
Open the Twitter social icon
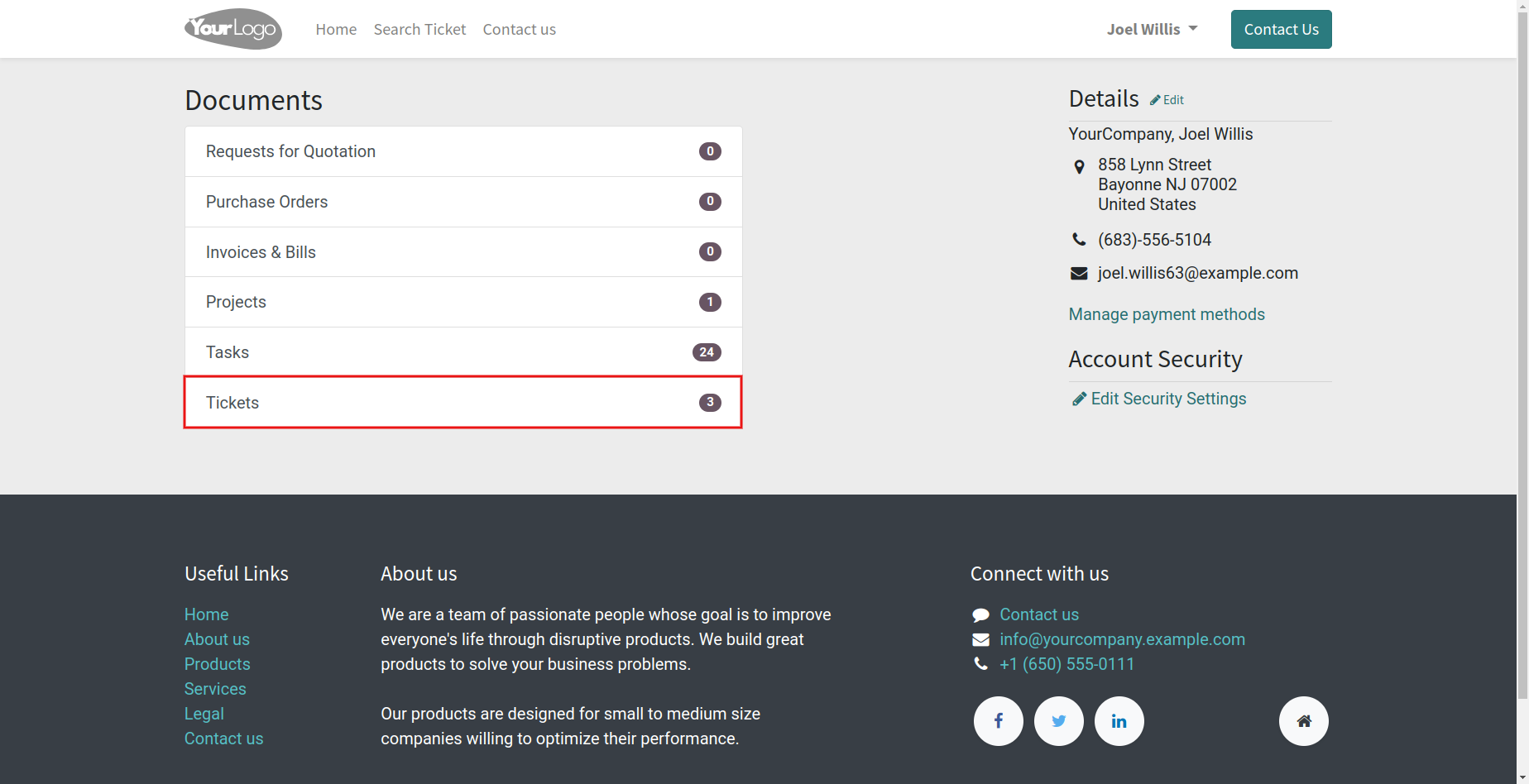[x=1059, y=721]
